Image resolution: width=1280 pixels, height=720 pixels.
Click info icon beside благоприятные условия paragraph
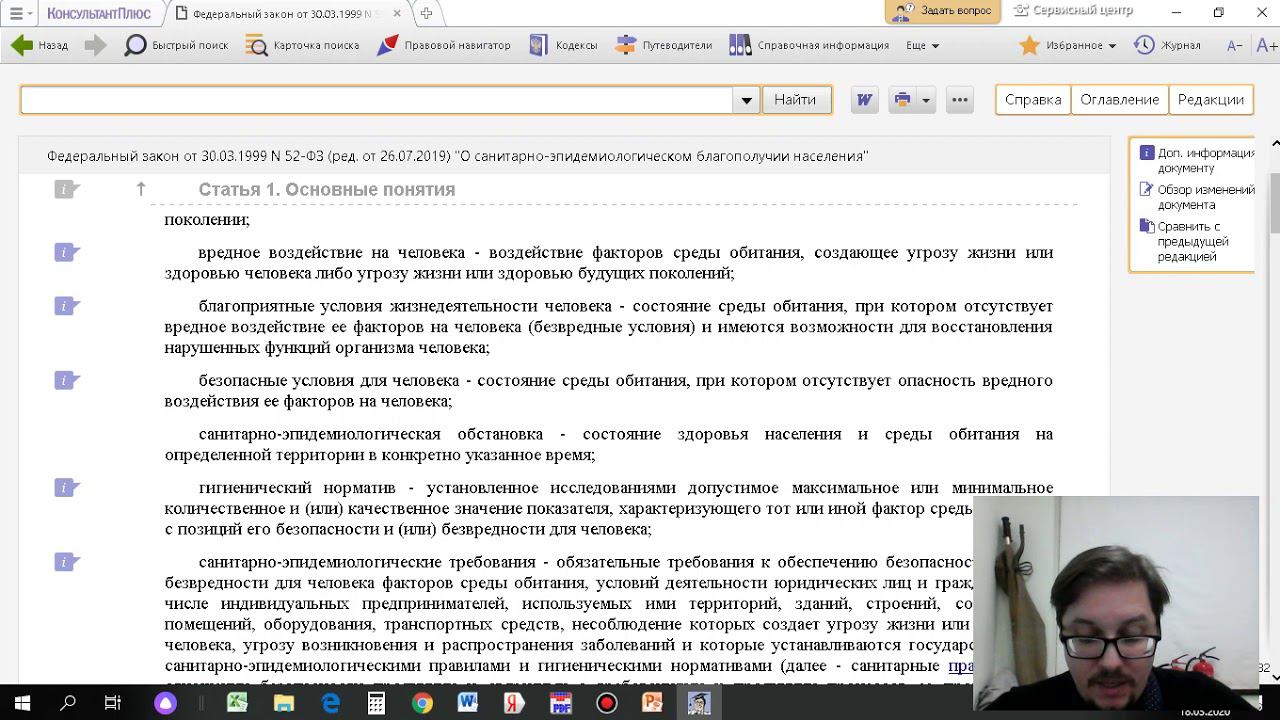click(66, 305)
